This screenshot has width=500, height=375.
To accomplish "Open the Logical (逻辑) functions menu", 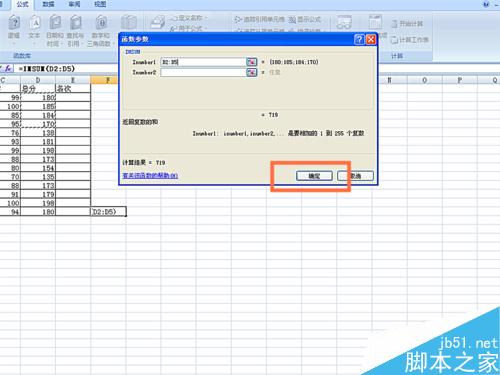I will [x=14, y=30].
